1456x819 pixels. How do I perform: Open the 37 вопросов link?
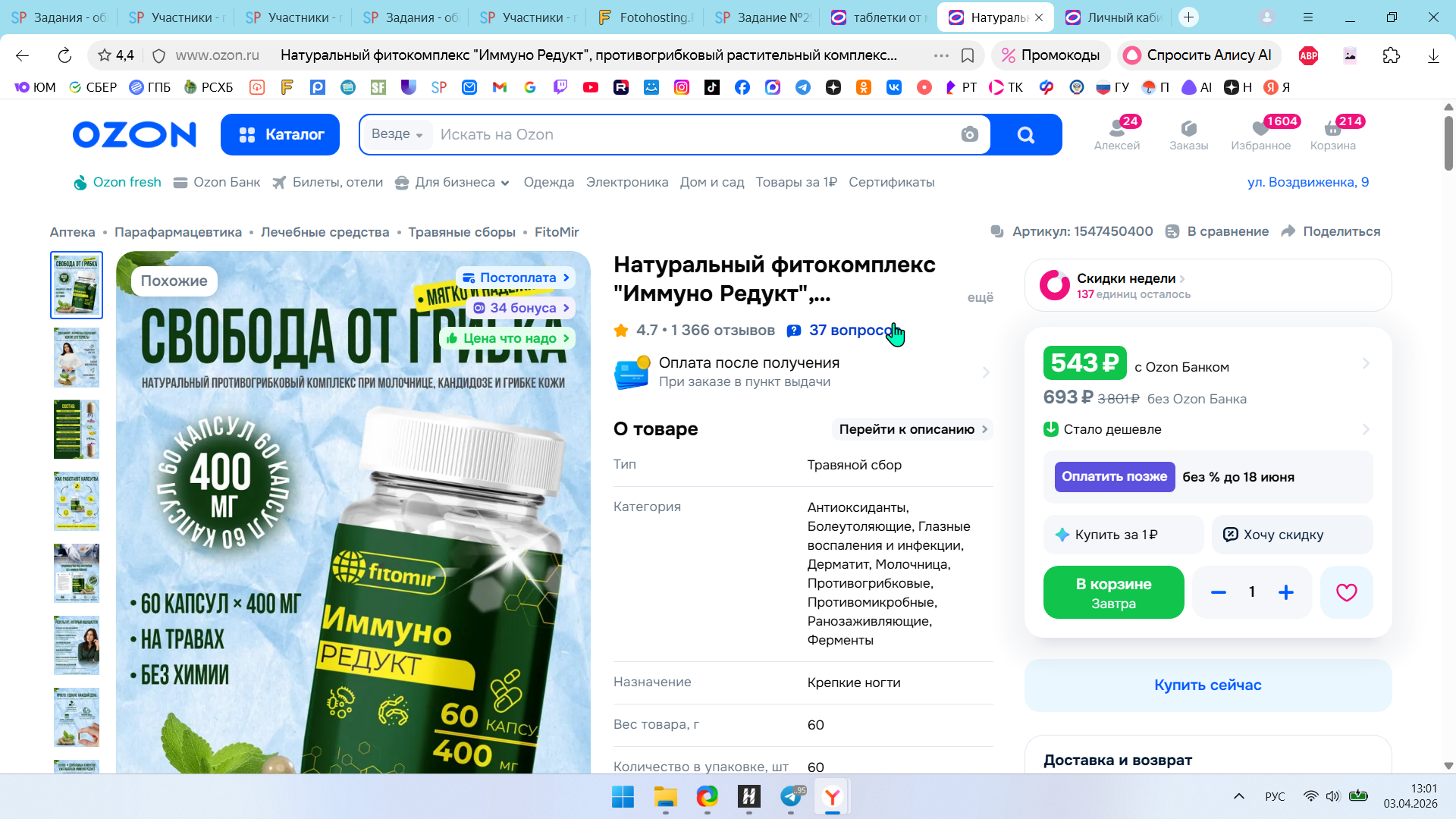(849, 330)
